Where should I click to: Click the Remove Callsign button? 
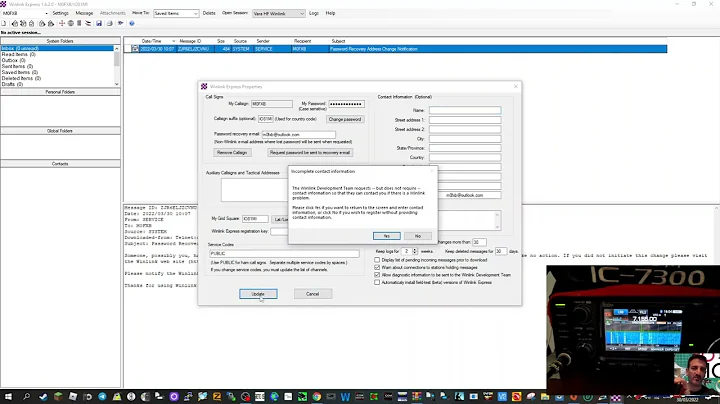coord(232,152)
